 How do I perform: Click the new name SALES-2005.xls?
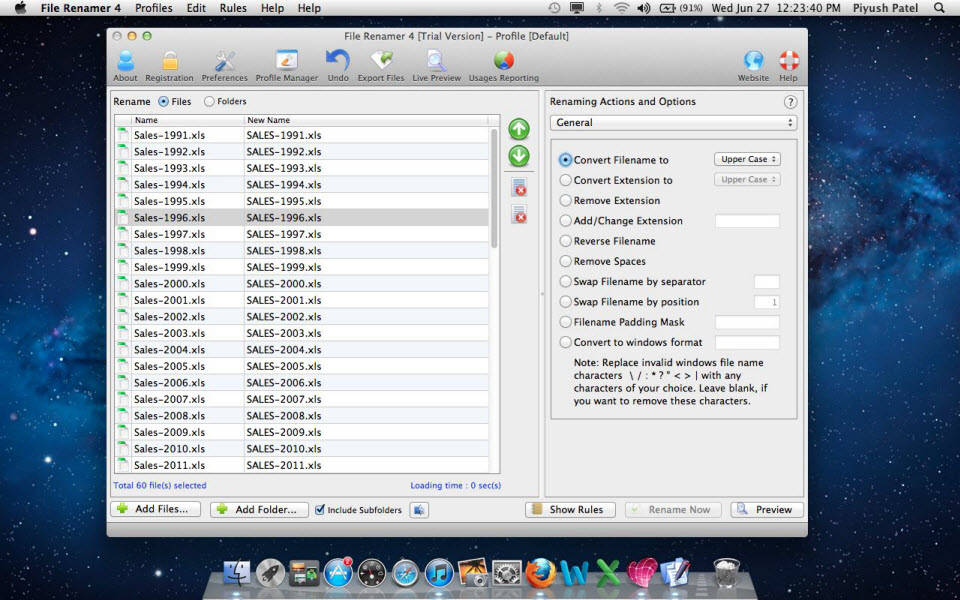(x=284, y=367)
